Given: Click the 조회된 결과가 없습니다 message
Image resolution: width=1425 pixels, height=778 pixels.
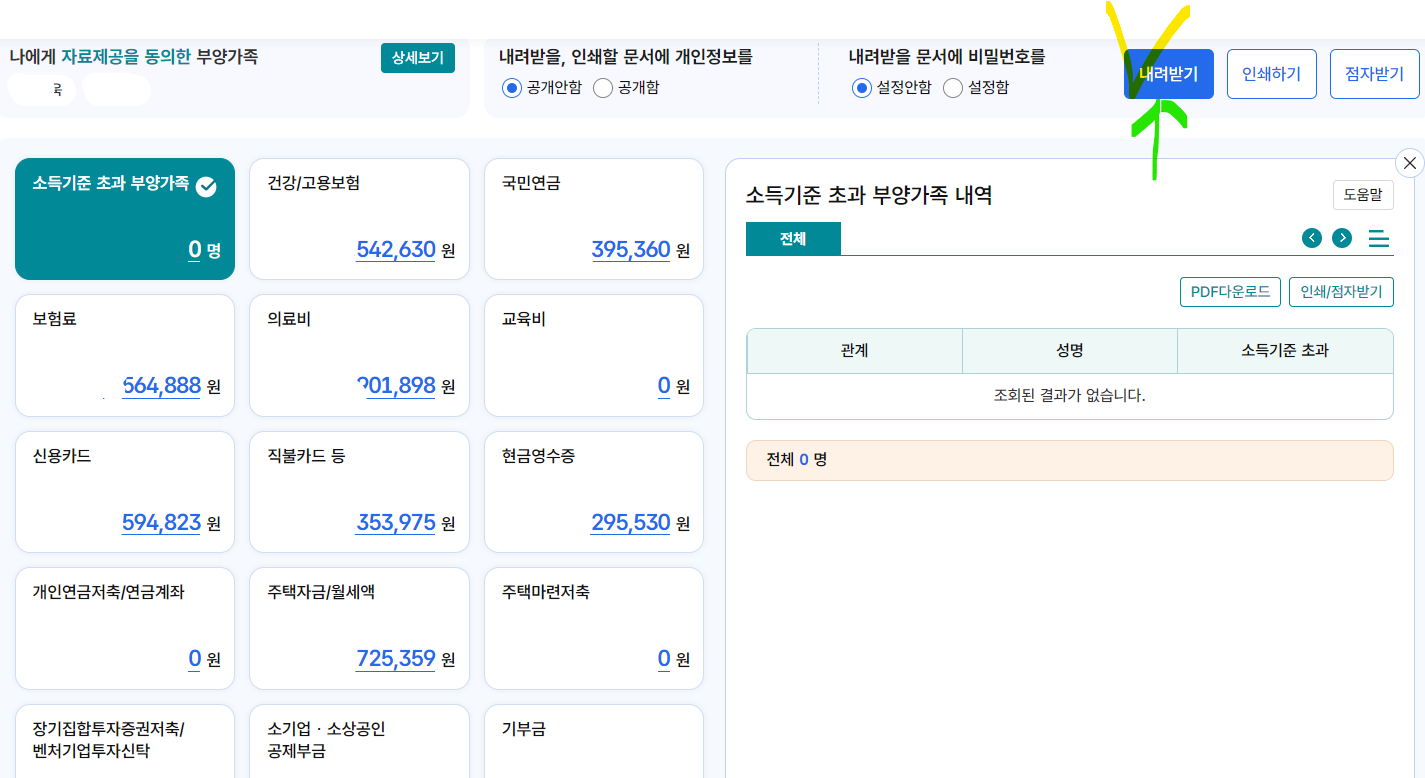Looking at the screenshot, I should point(1070,395).
